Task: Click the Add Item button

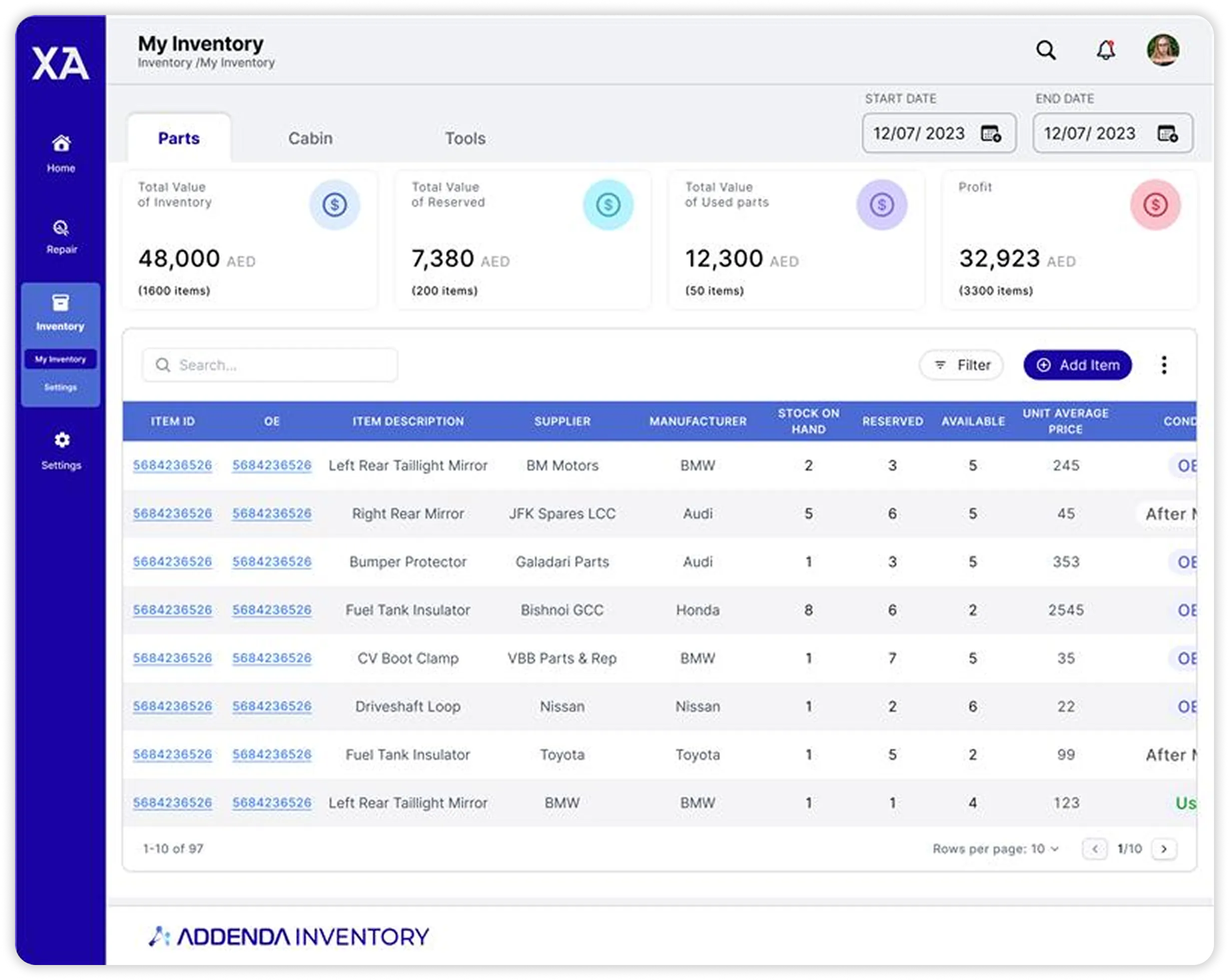Action: point(1077,365)
